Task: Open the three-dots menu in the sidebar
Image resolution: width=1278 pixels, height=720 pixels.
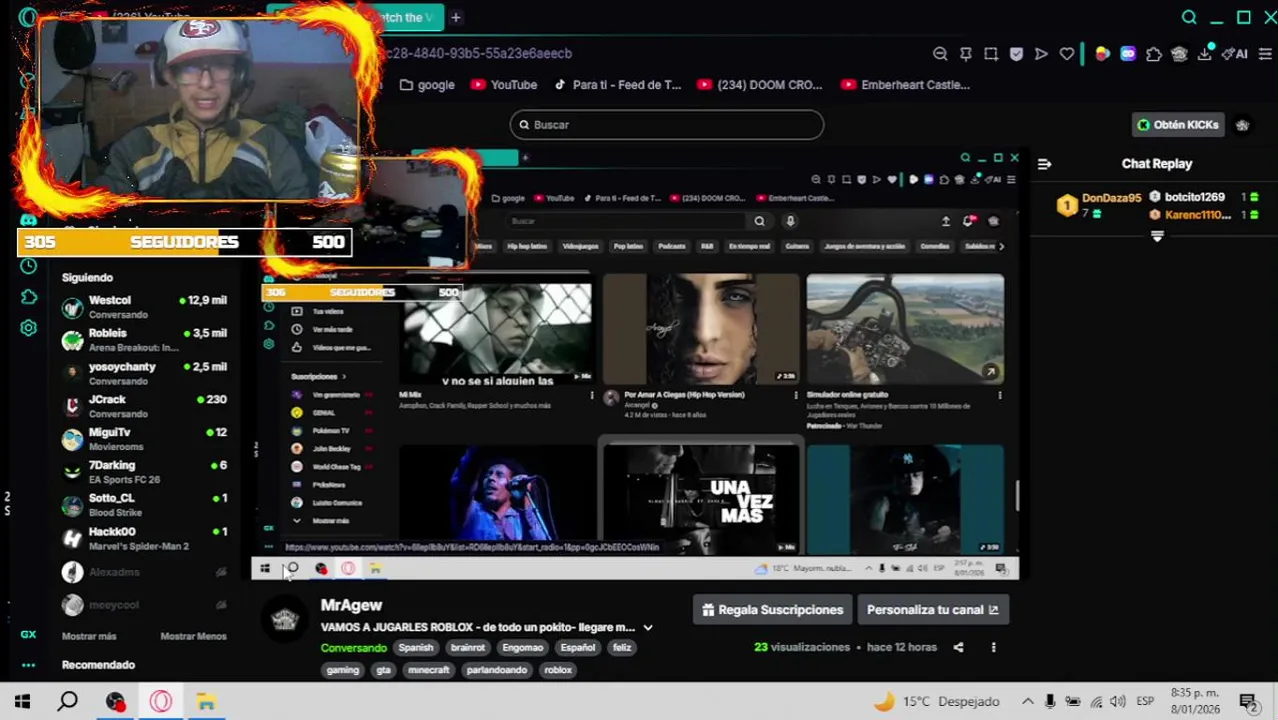Action: [x=28, y=665]
